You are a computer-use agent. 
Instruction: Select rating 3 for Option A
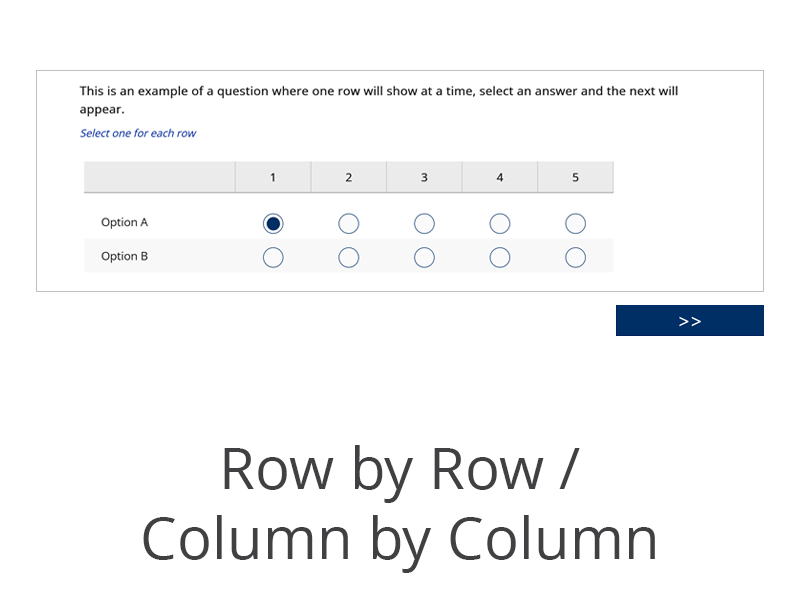pos(424,223)
